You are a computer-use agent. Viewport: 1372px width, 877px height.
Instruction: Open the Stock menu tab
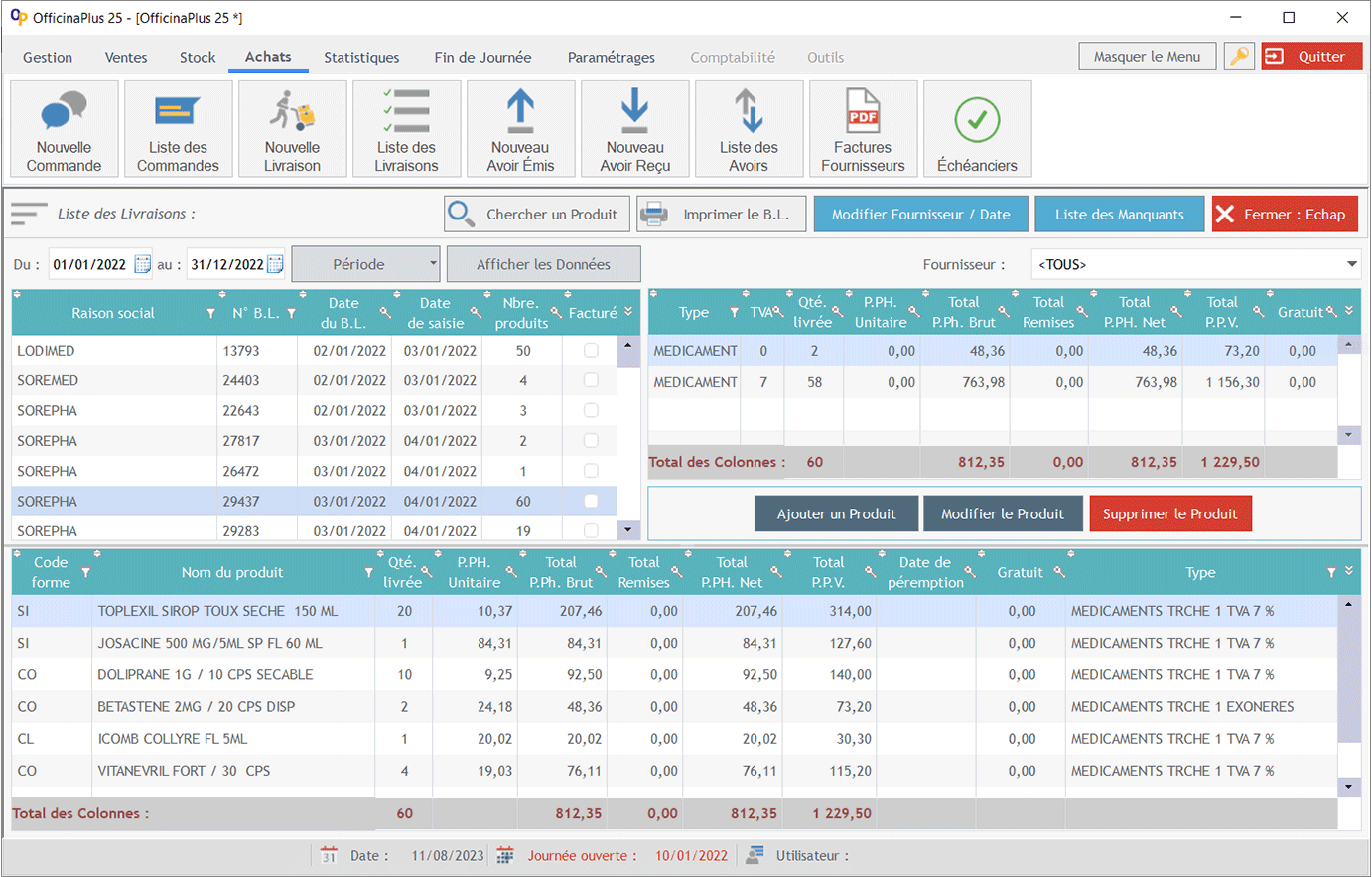(198, 58)
